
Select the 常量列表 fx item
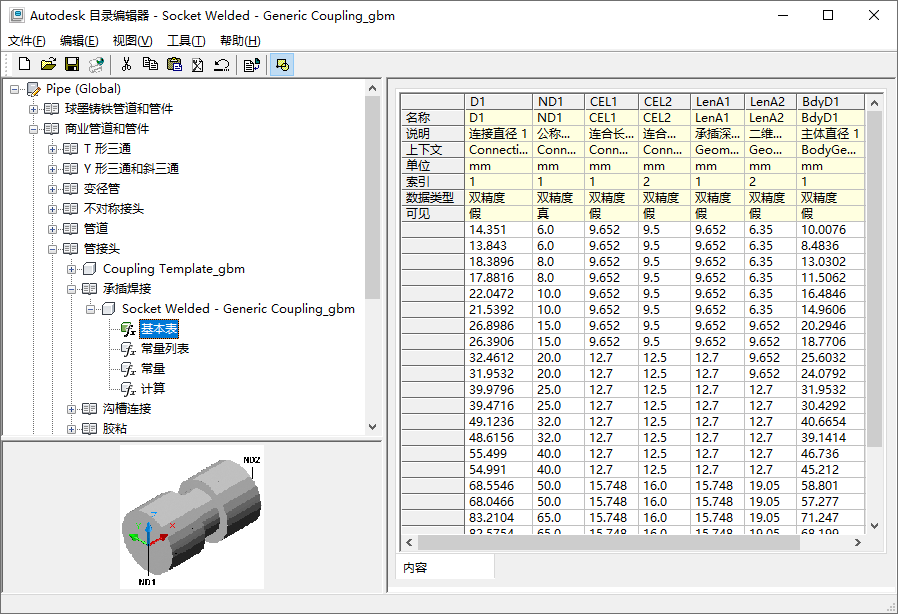click(x=164, y=348)
